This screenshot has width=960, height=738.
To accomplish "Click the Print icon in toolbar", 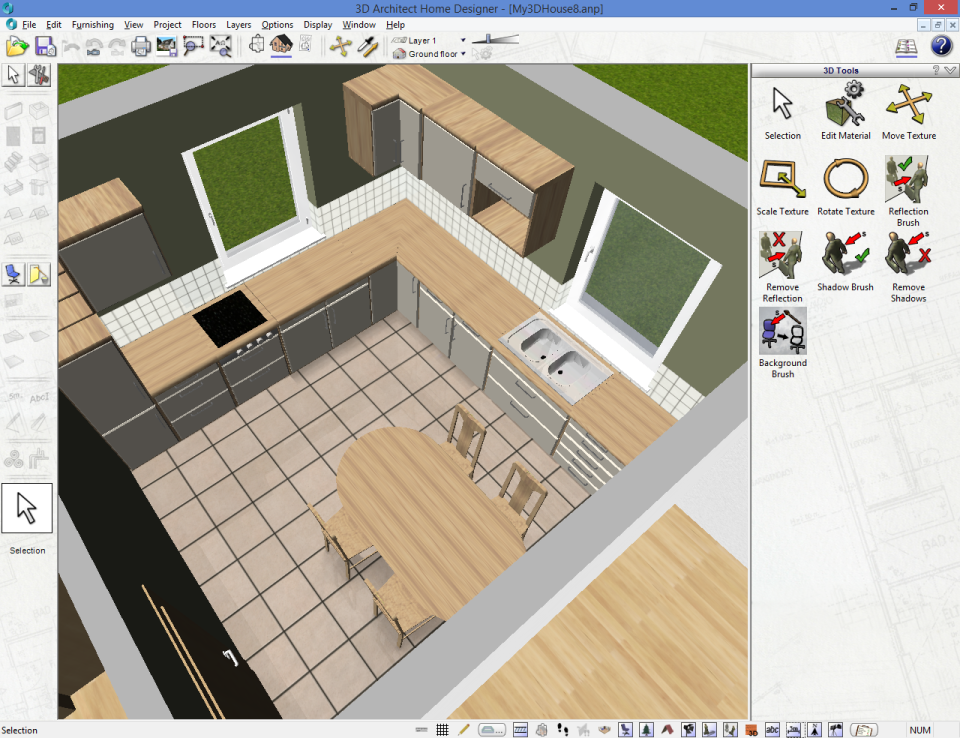I will [x=141, y=47].
